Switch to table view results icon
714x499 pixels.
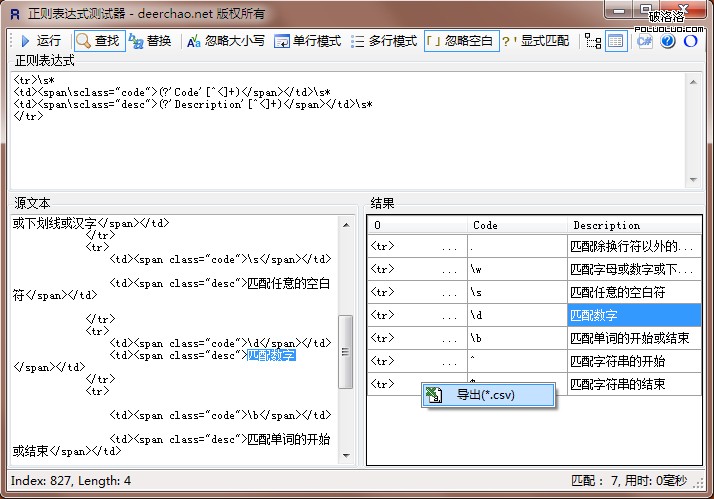616,41
